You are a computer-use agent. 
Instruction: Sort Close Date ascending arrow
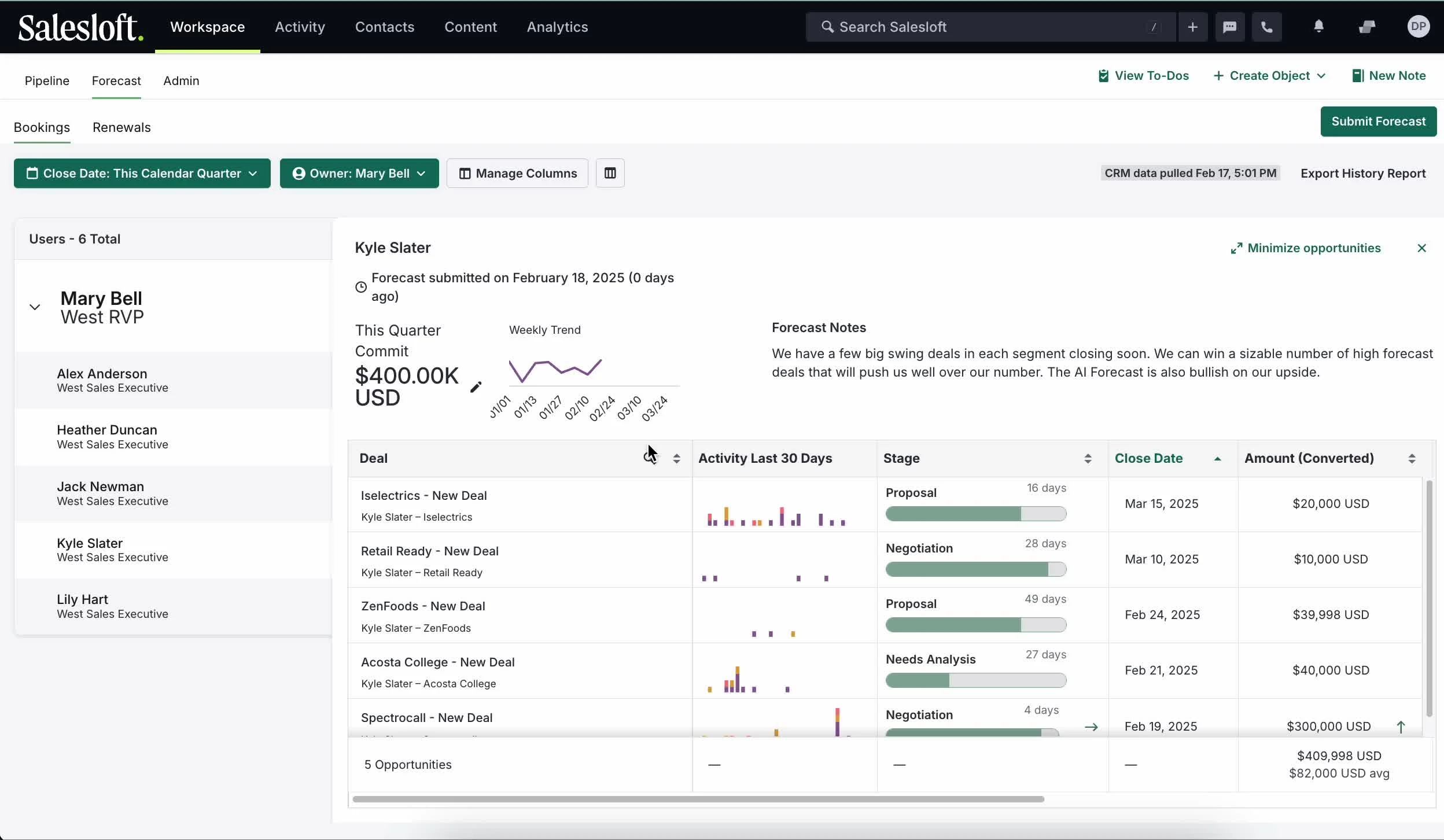(x=1217, y=458)
